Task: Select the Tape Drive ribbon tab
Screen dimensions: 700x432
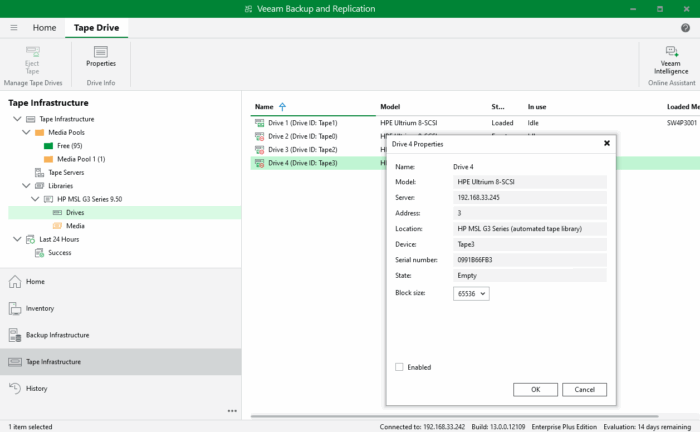Action: pyautogui.click(x=96, y=28)
